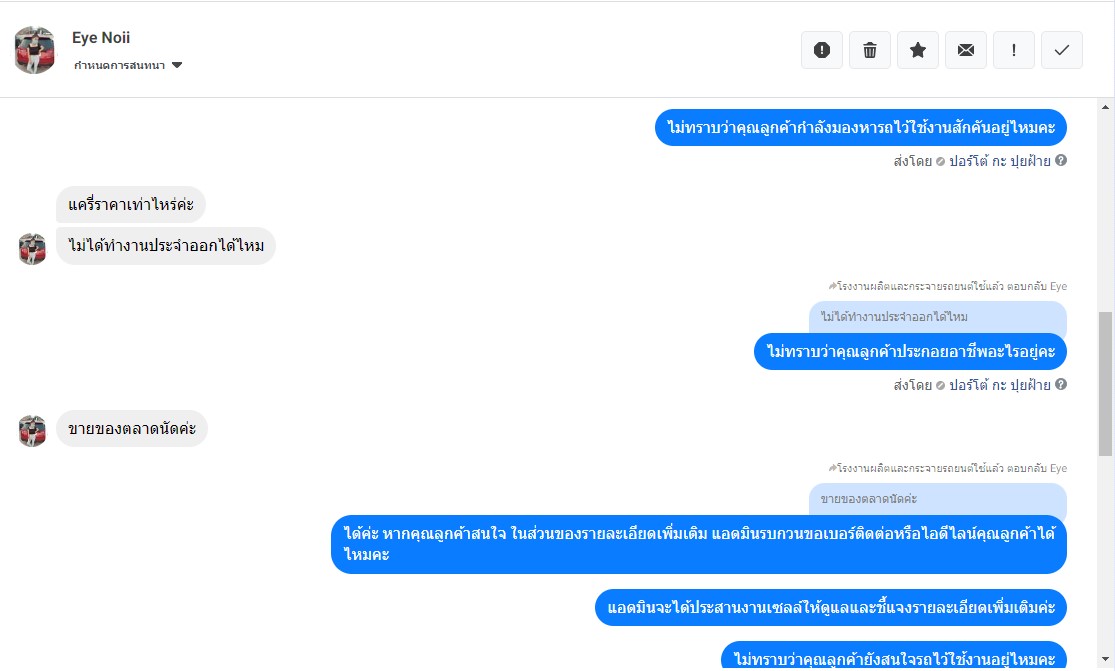
Task: Click quoted reply 'ไม่ได้ทำงานประจำออกได้ไหม' preview
Action: [937, 317]
